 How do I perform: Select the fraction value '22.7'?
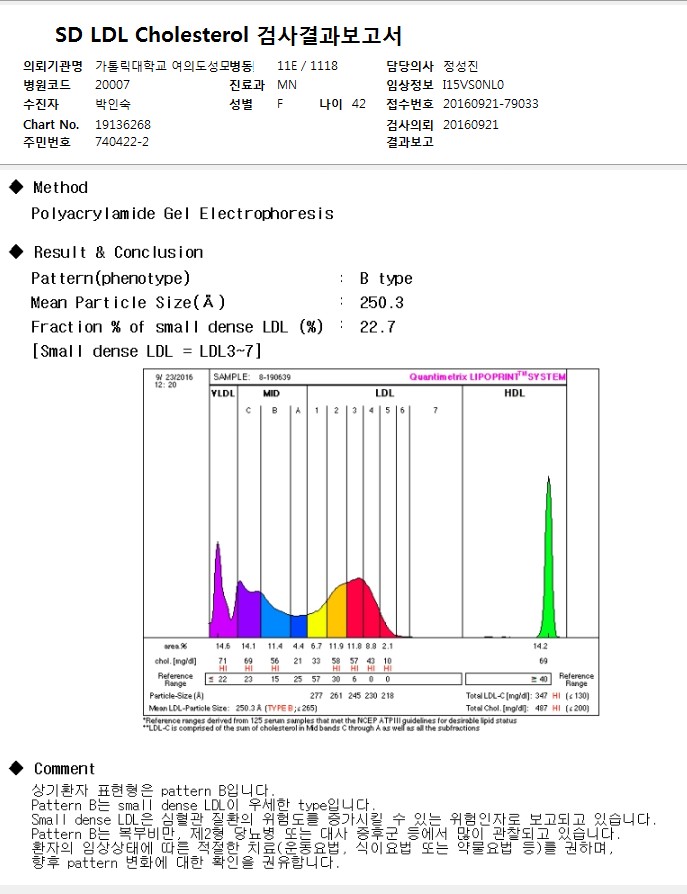[377, 327]
